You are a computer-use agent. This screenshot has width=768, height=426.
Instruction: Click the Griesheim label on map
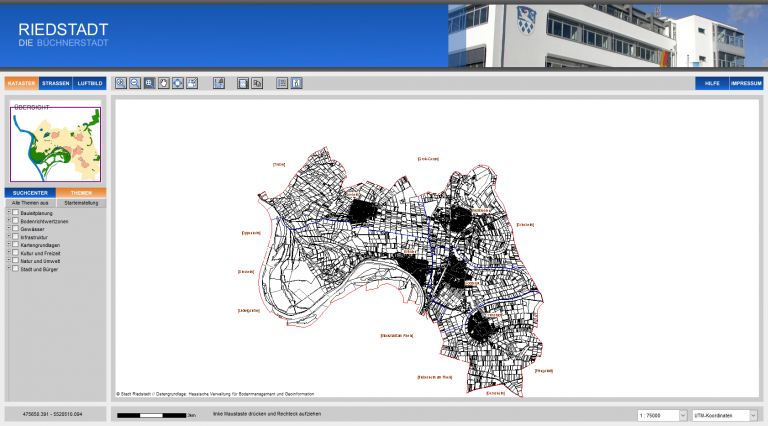[525, 225]
